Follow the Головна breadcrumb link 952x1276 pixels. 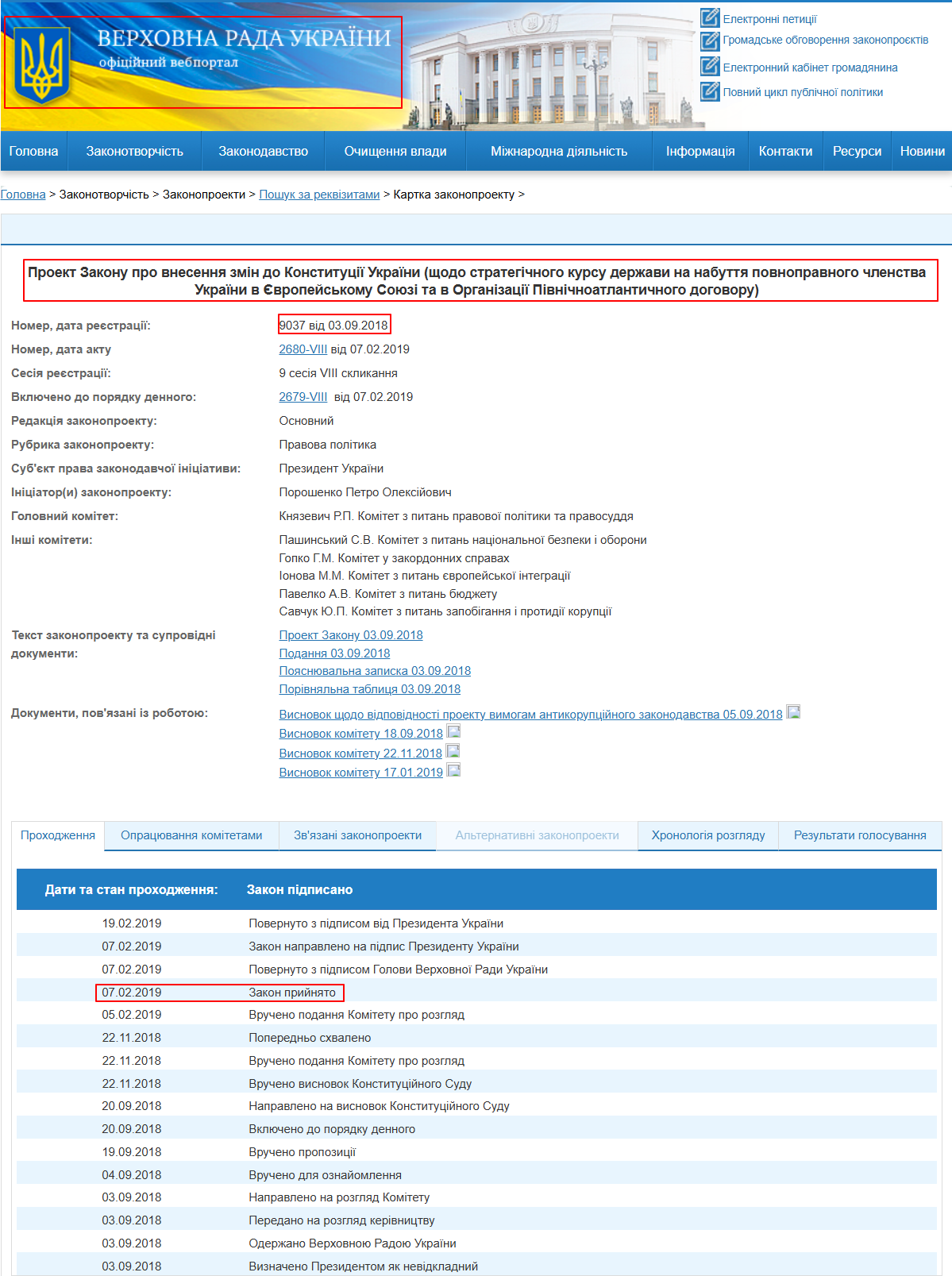tap(23, 195)
